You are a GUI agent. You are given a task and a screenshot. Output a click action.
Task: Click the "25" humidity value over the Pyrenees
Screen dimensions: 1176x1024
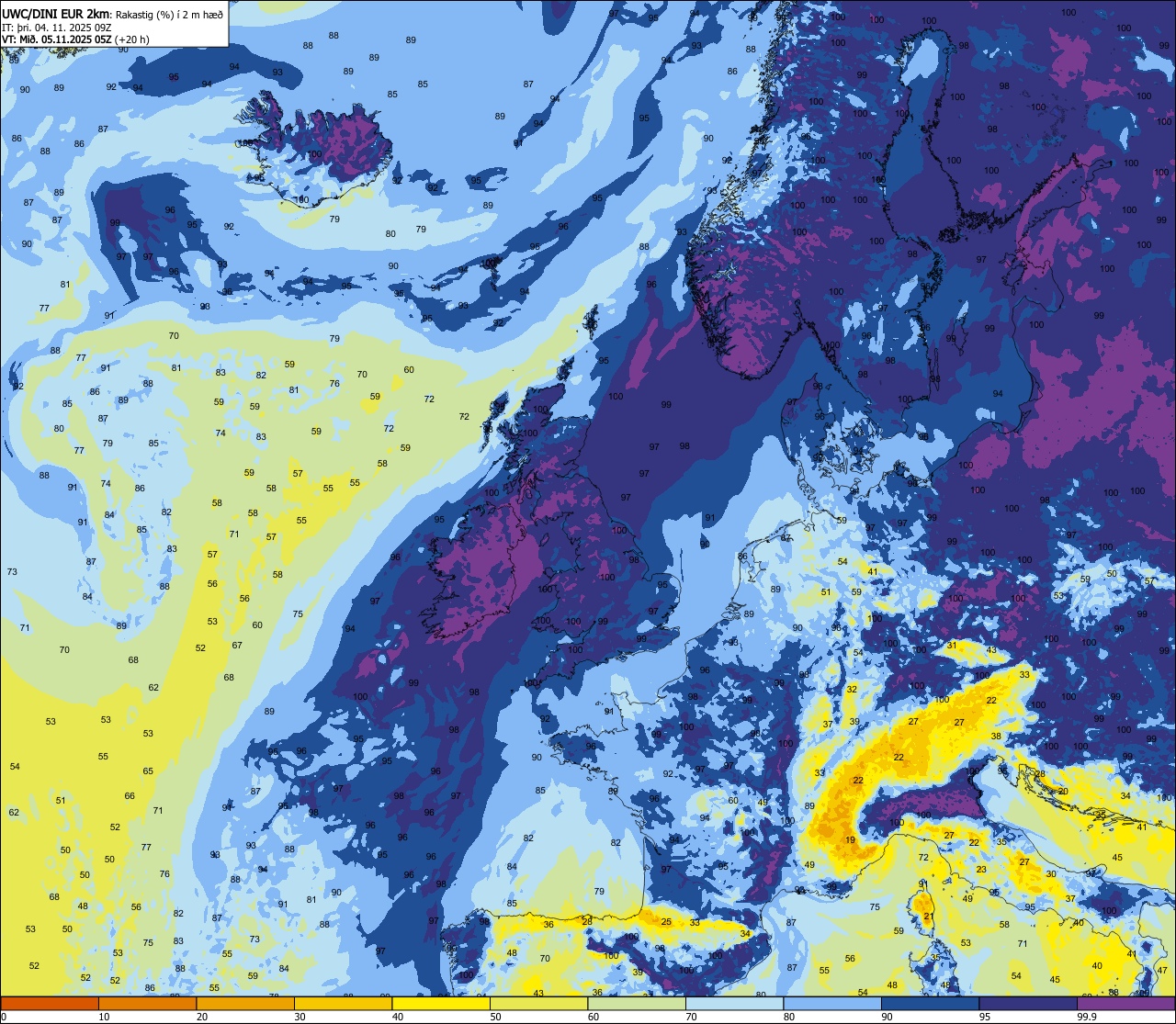tap(666, 922)
